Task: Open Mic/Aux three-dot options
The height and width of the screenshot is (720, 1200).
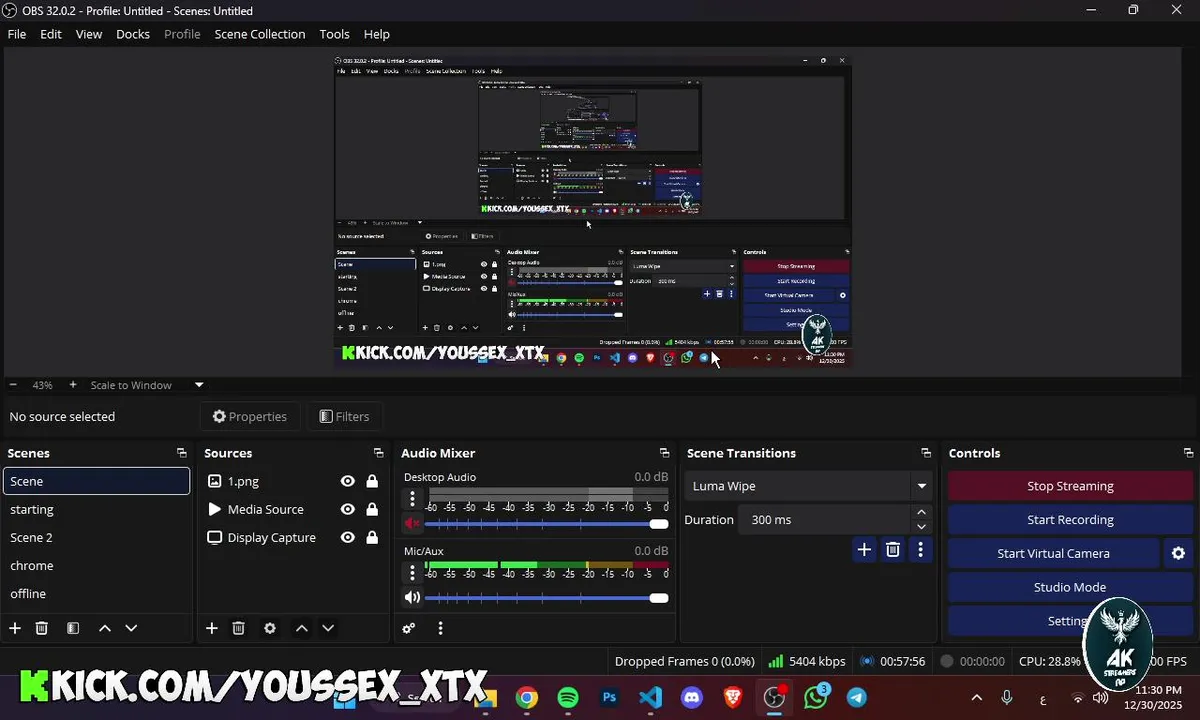Action: coord(412,572)
